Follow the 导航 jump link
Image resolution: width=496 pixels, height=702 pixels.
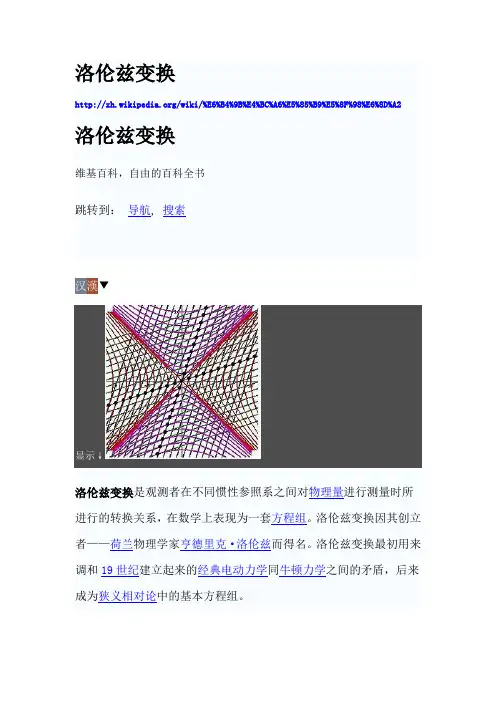pyautogui.click(x=139, y=210)
